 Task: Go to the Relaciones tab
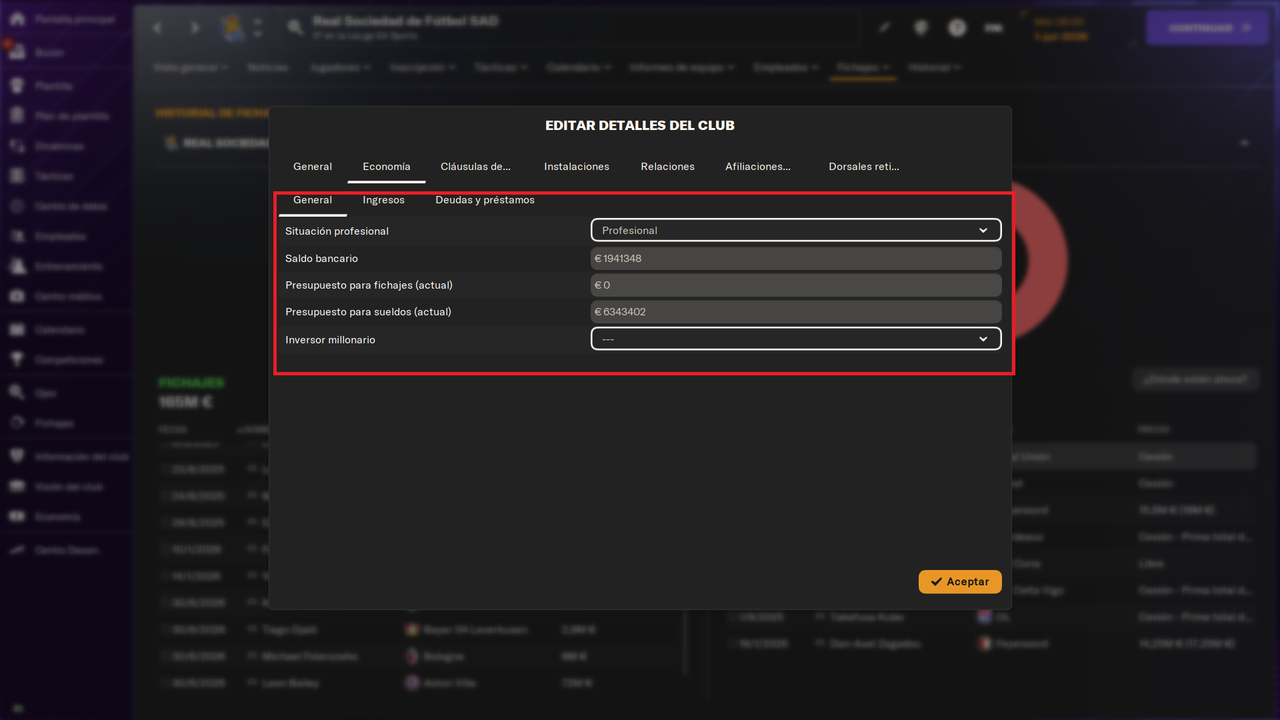click(x=667, y=166)
